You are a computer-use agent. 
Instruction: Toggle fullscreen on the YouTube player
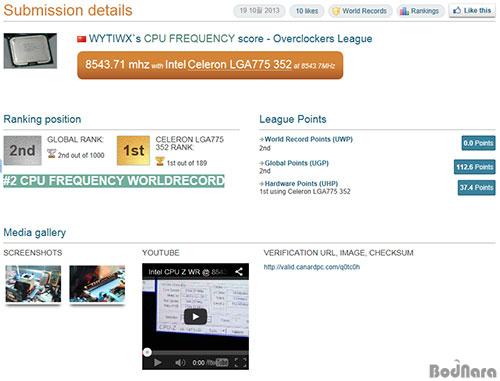click(241, 362)
